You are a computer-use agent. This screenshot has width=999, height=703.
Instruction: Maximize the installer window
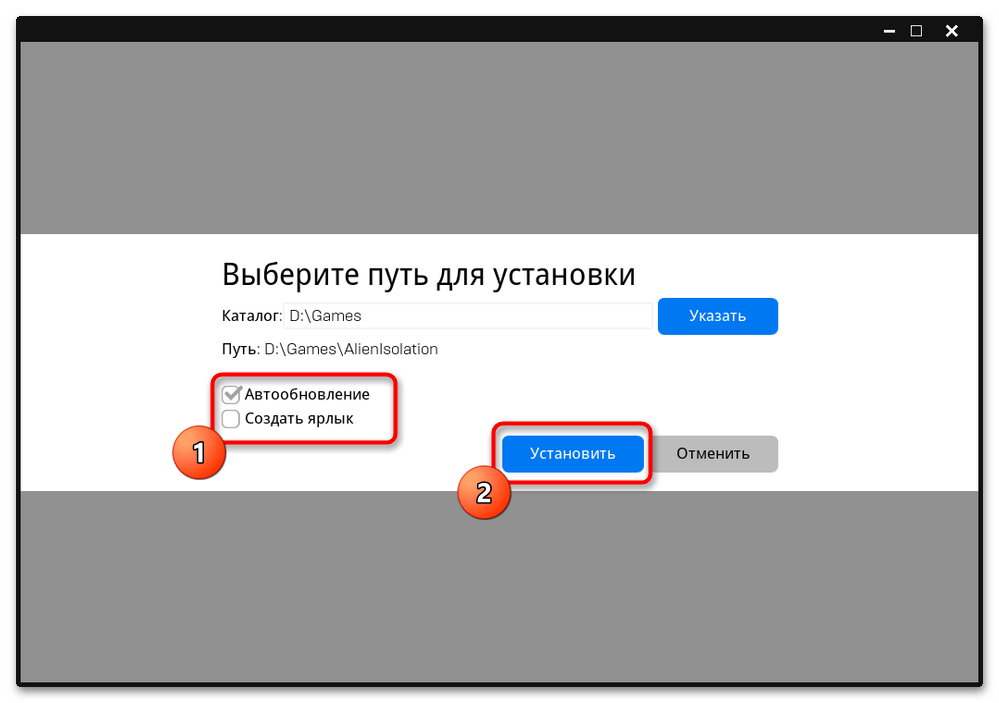tap(916, 31)
